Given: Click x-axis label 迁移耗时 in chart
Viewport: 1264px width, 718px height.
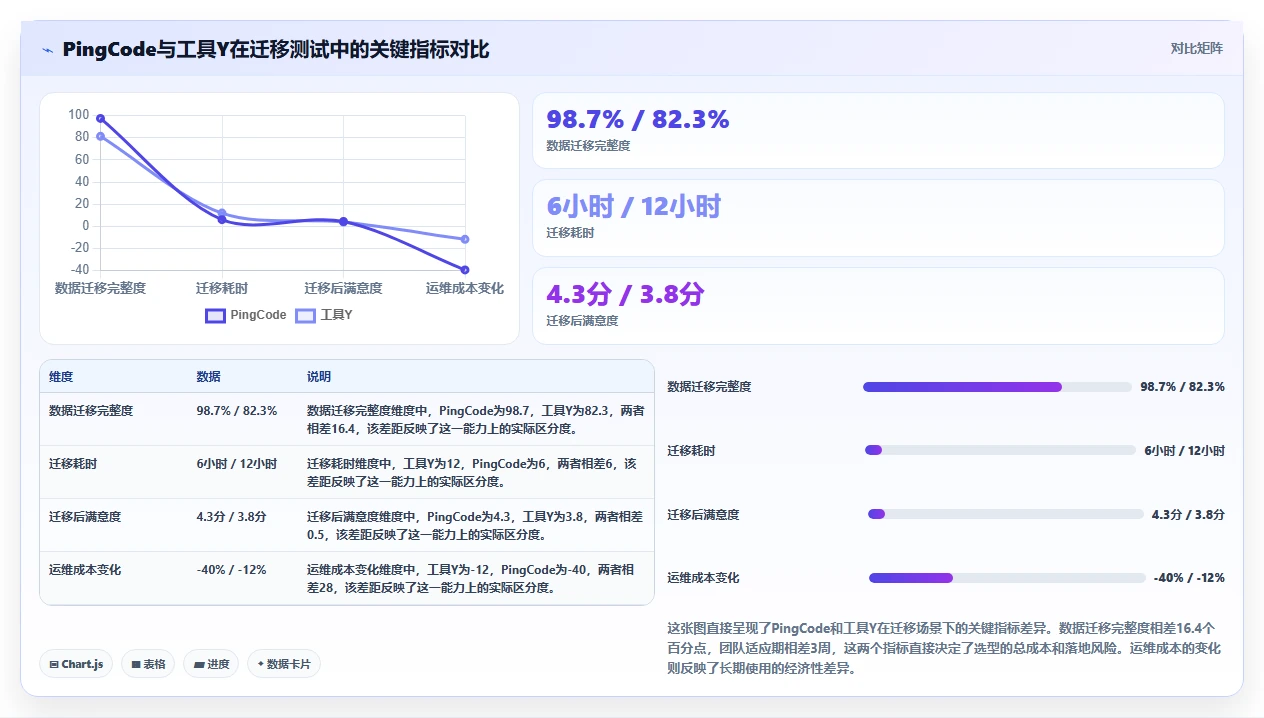Looking at the screenshot, I should point(222,288).
